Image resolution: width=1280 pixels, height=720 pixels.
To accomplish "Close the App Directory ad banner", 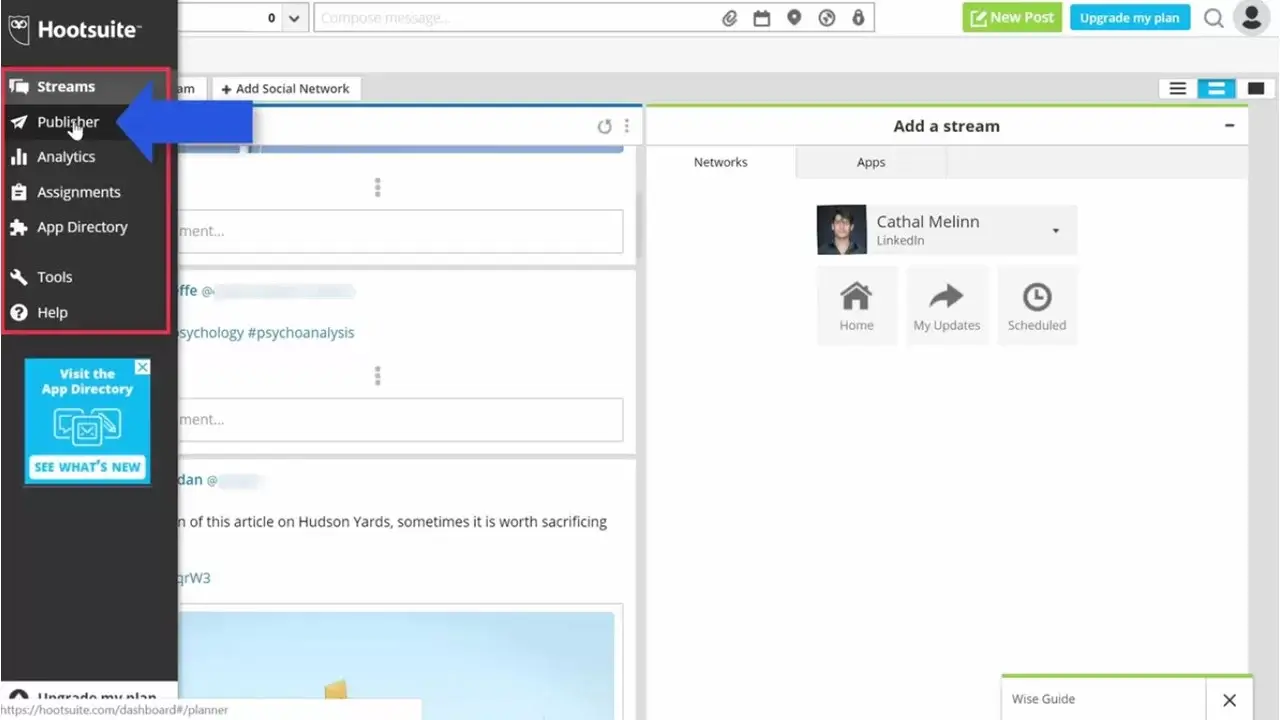I will [142, 368].
